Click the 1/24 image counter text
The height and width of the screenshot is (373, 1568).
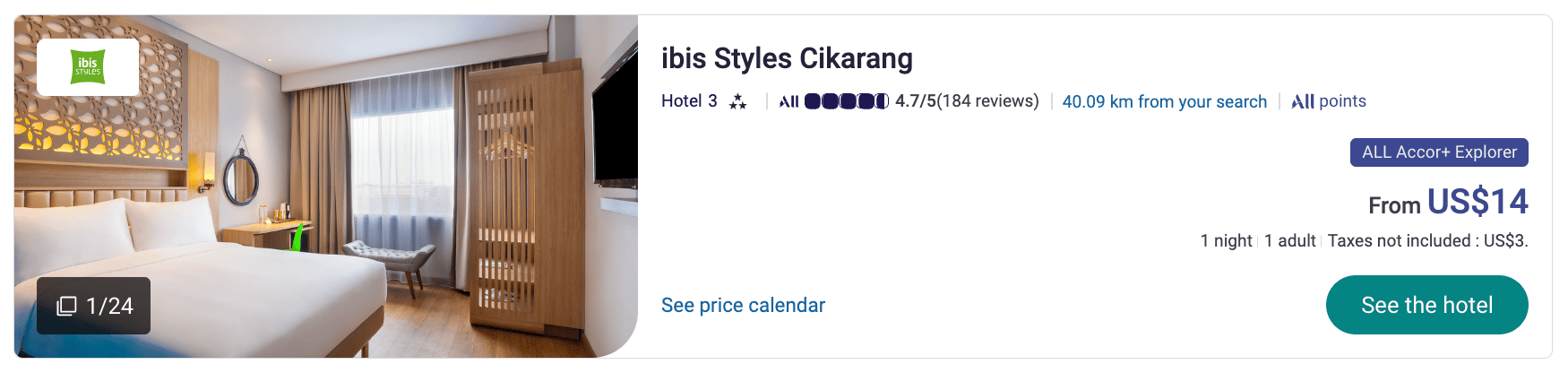(109, 306)
